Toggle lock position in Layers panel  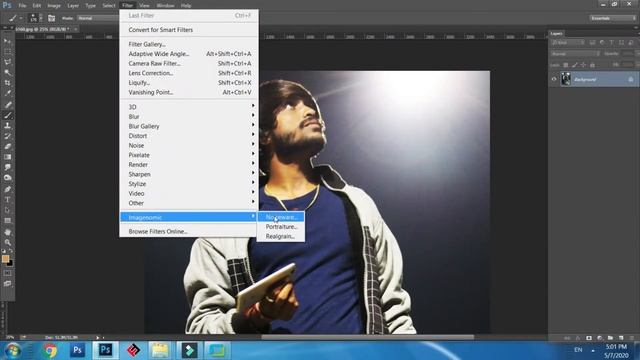583,65
